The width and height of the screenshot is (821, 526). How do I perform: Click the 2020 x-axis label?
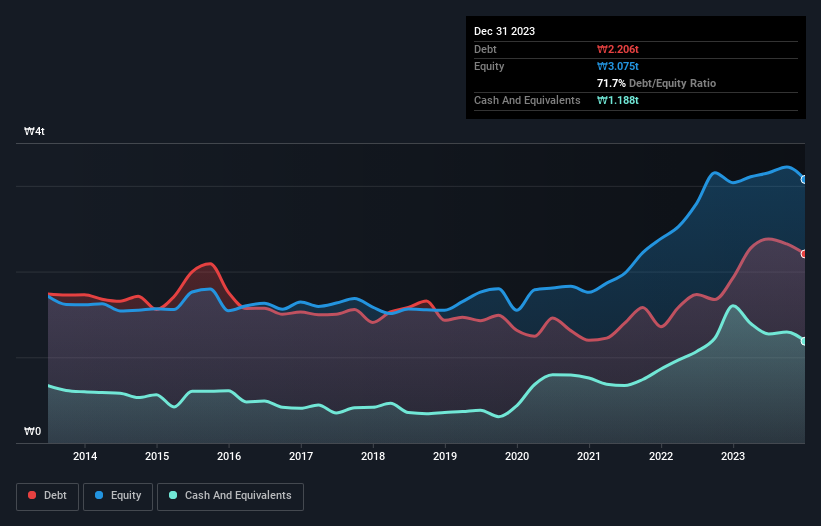(517, 456)
